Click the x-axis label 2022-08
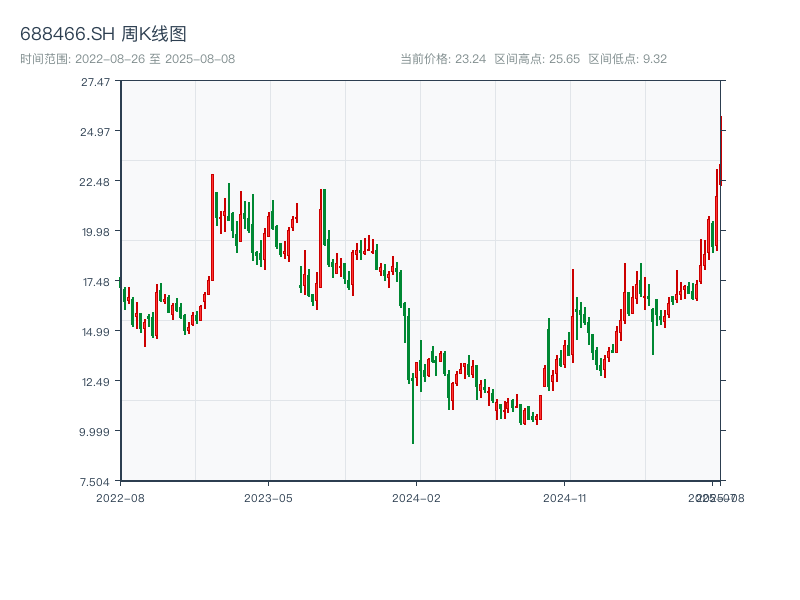This screenshot has width=800, height=600. point(120,498)
